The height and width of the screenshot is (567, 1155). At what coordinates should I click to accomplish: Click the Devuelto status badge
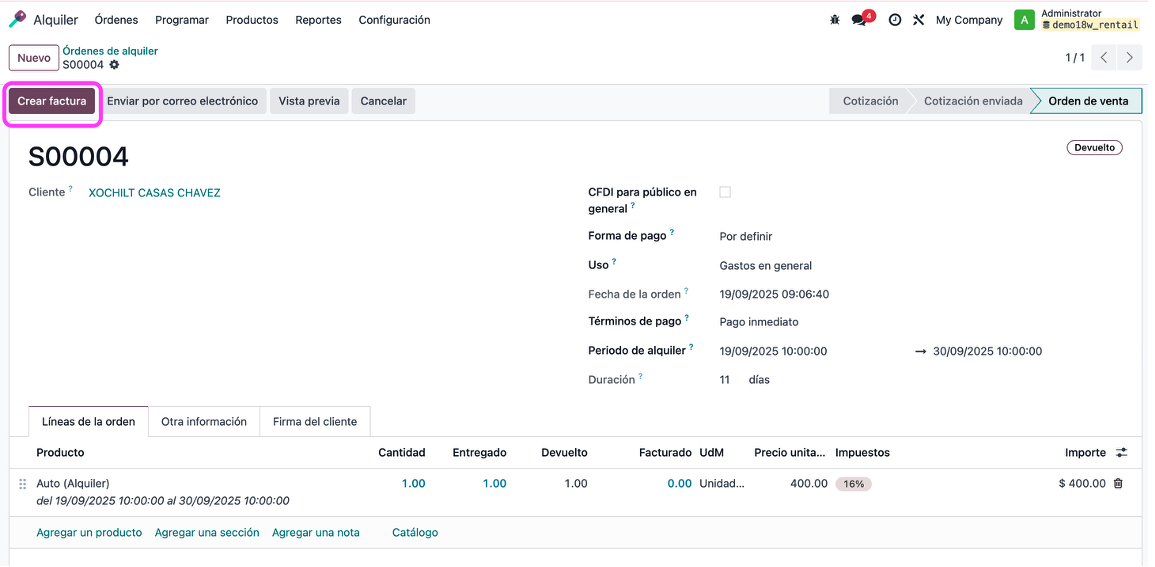click(x=1095, y=148)
